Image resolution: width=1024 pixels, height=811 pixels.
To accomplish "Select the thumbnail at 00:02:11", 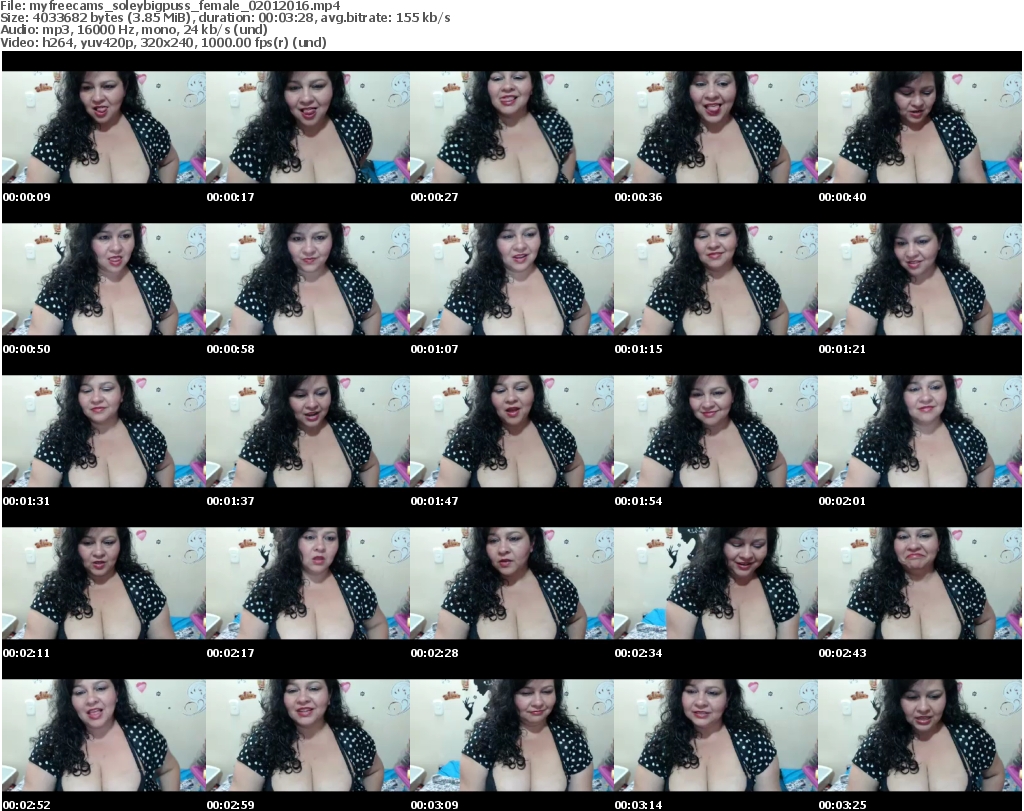I will click(x=104, y=584).
